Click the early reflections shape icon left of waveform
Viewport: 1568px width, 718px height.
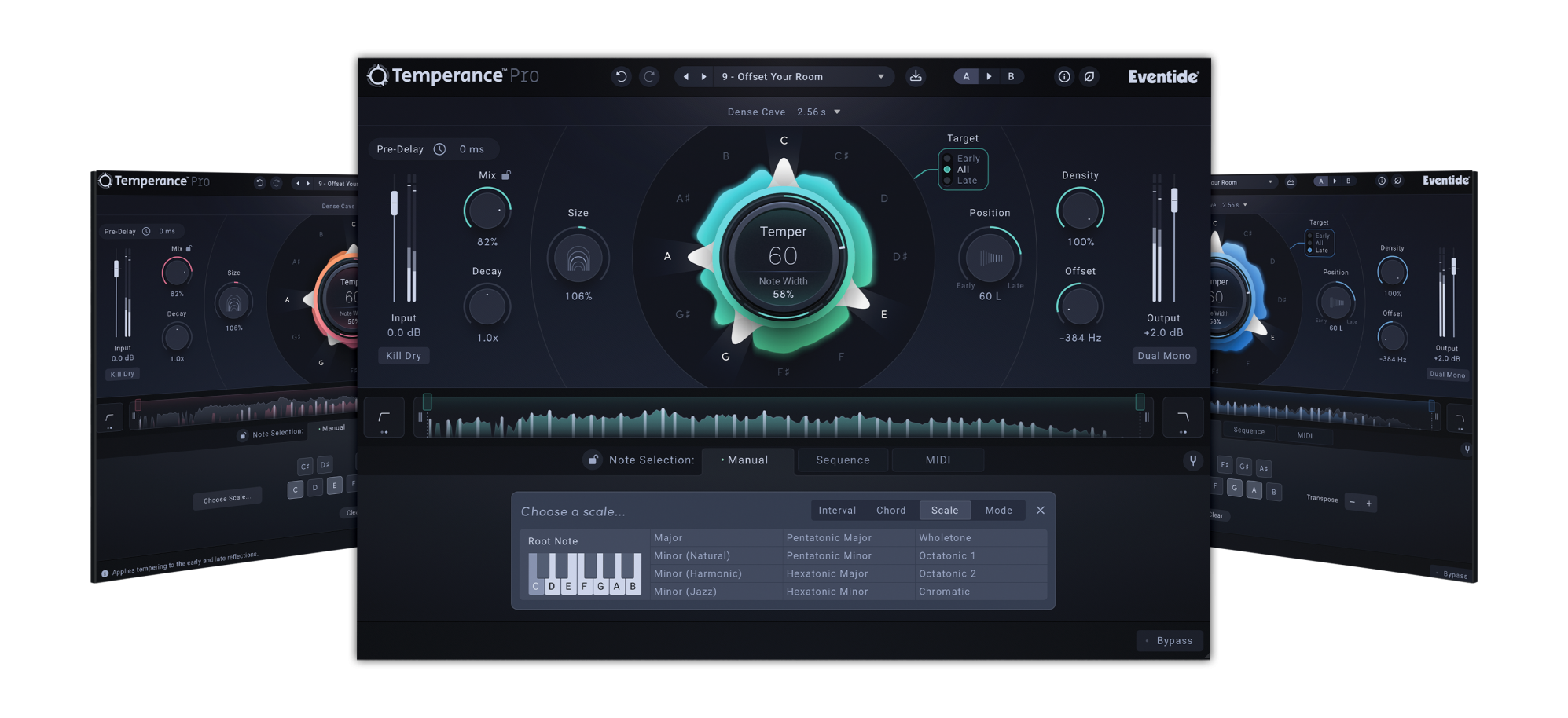tap(384, 417)
